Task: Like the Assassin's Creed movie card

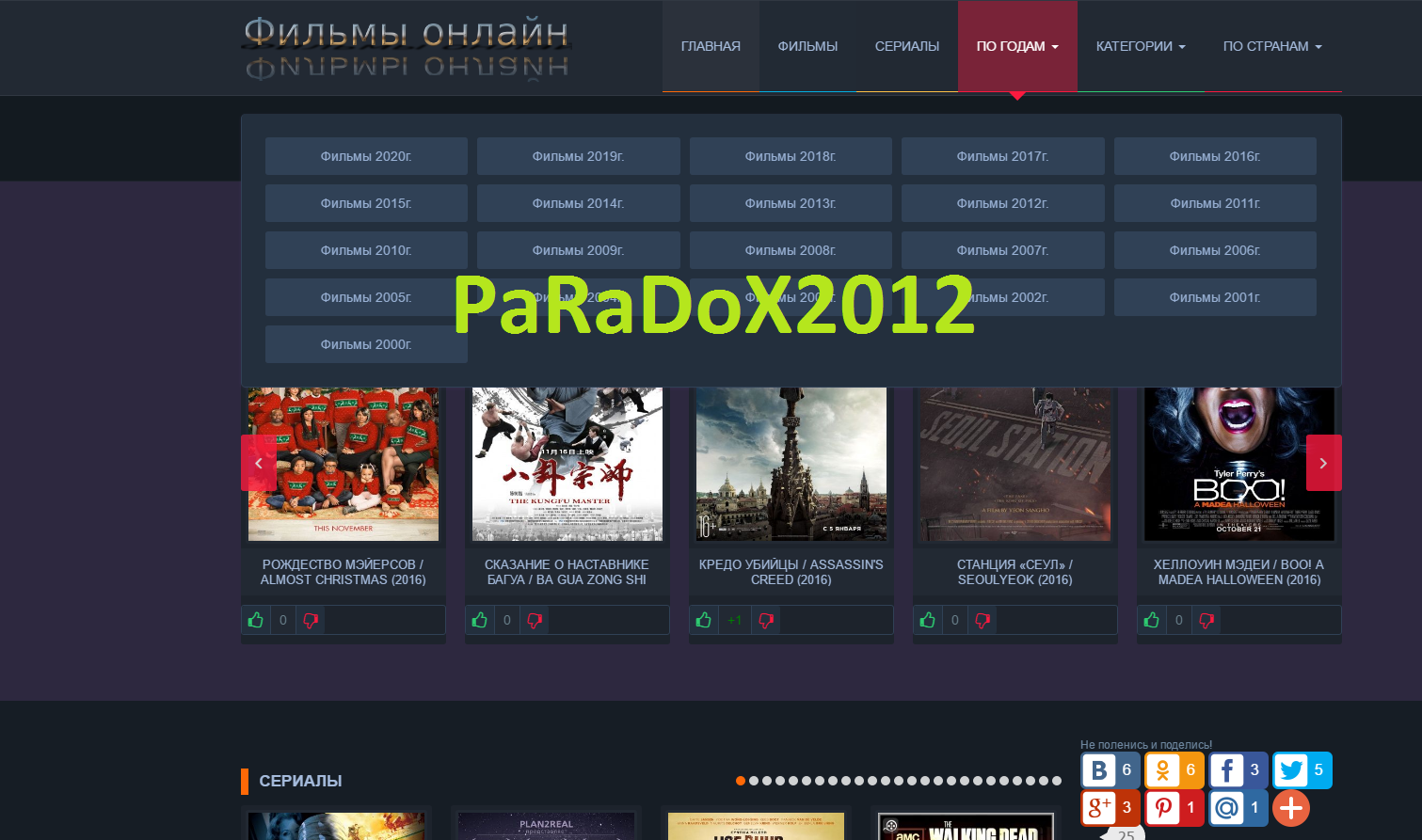Action: (704, 620)
